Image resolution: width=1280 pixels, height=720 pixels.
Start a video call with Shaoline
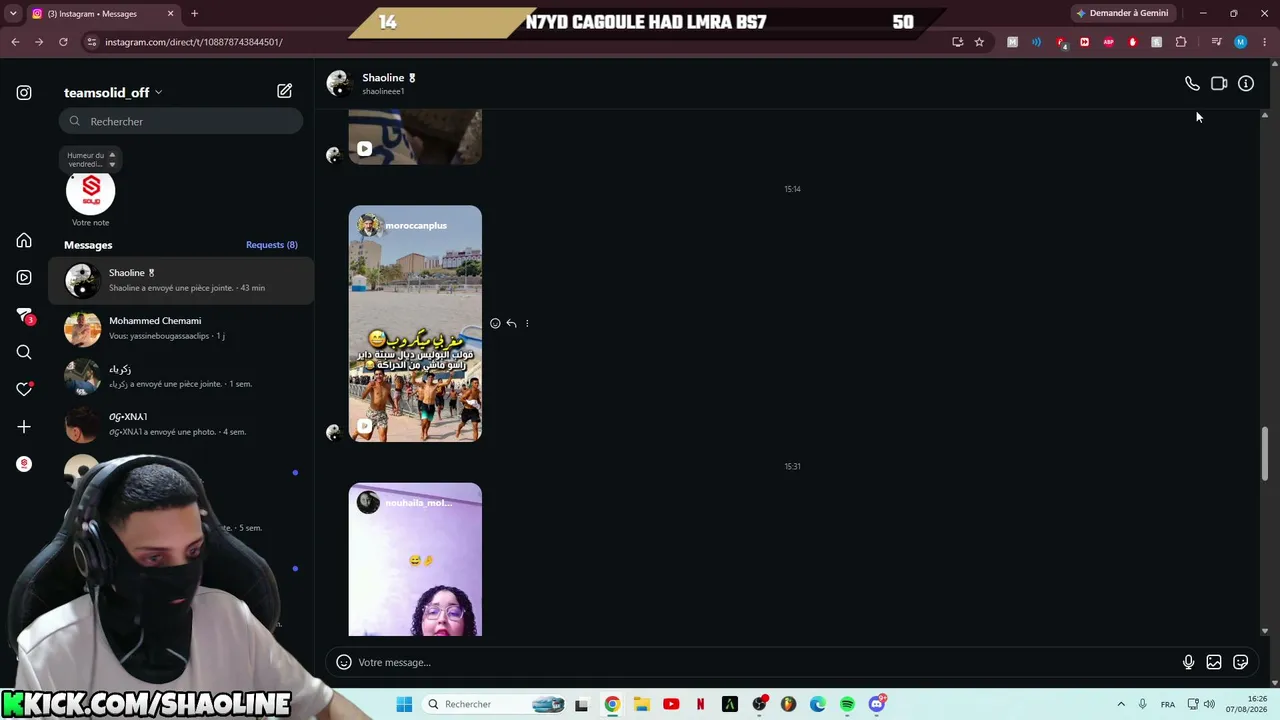pyautogui.click(x=1219, y=84)
